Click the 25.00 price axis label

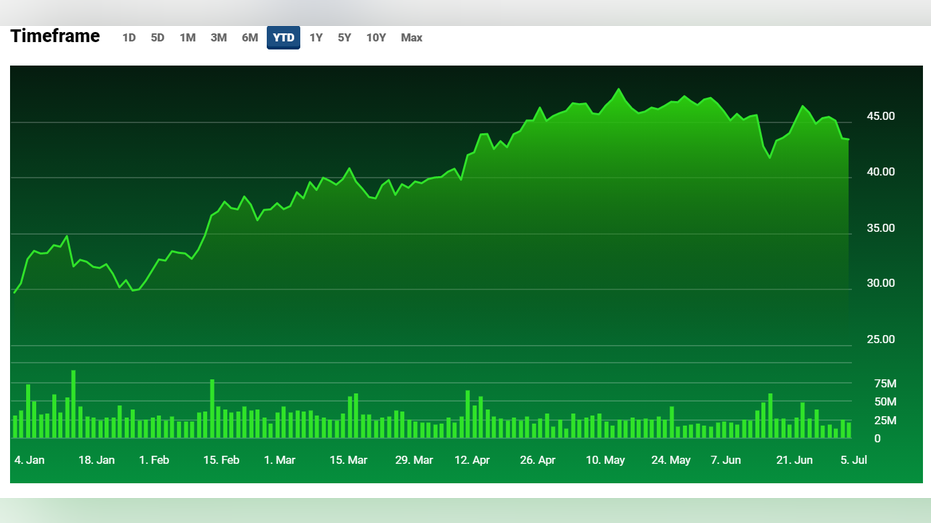881,340
